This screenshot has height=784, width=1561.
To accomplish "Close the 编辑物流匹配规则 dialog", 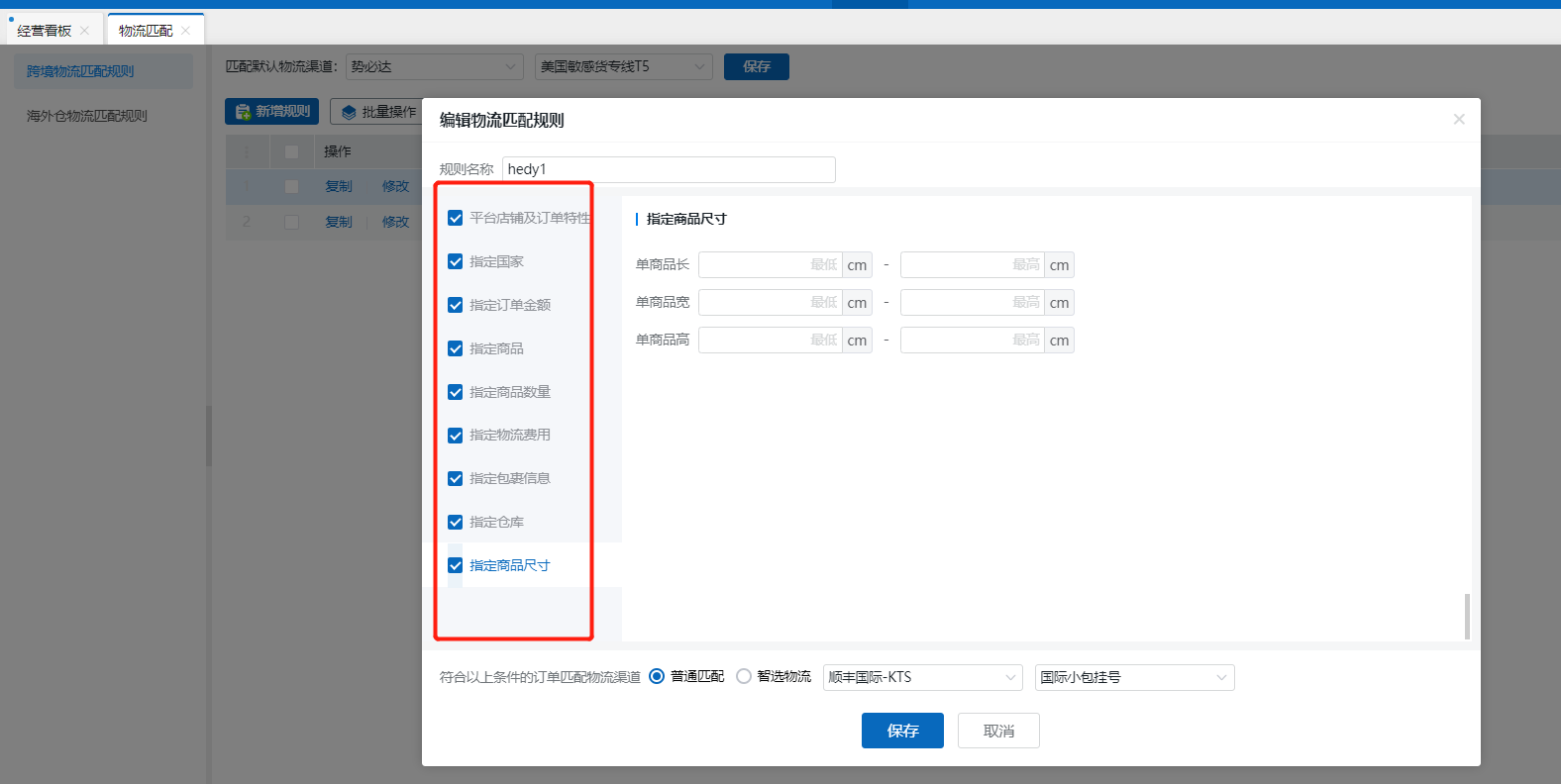I will coord(1459,119).
